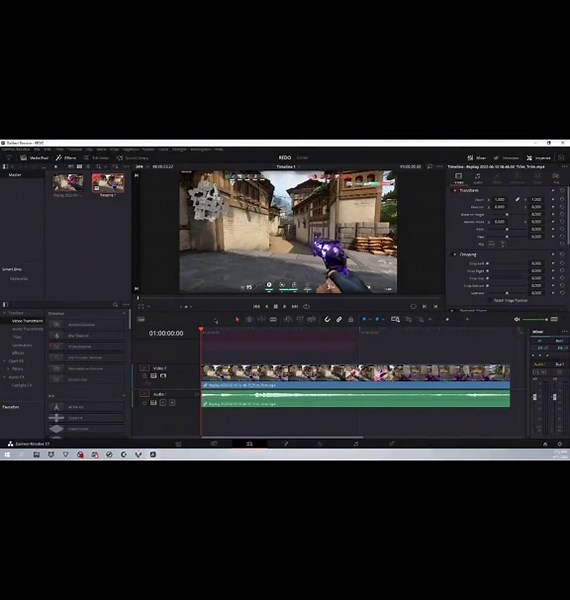Click the Replace Clip icon
Screen dimensions: 570x600
point(312,319)
